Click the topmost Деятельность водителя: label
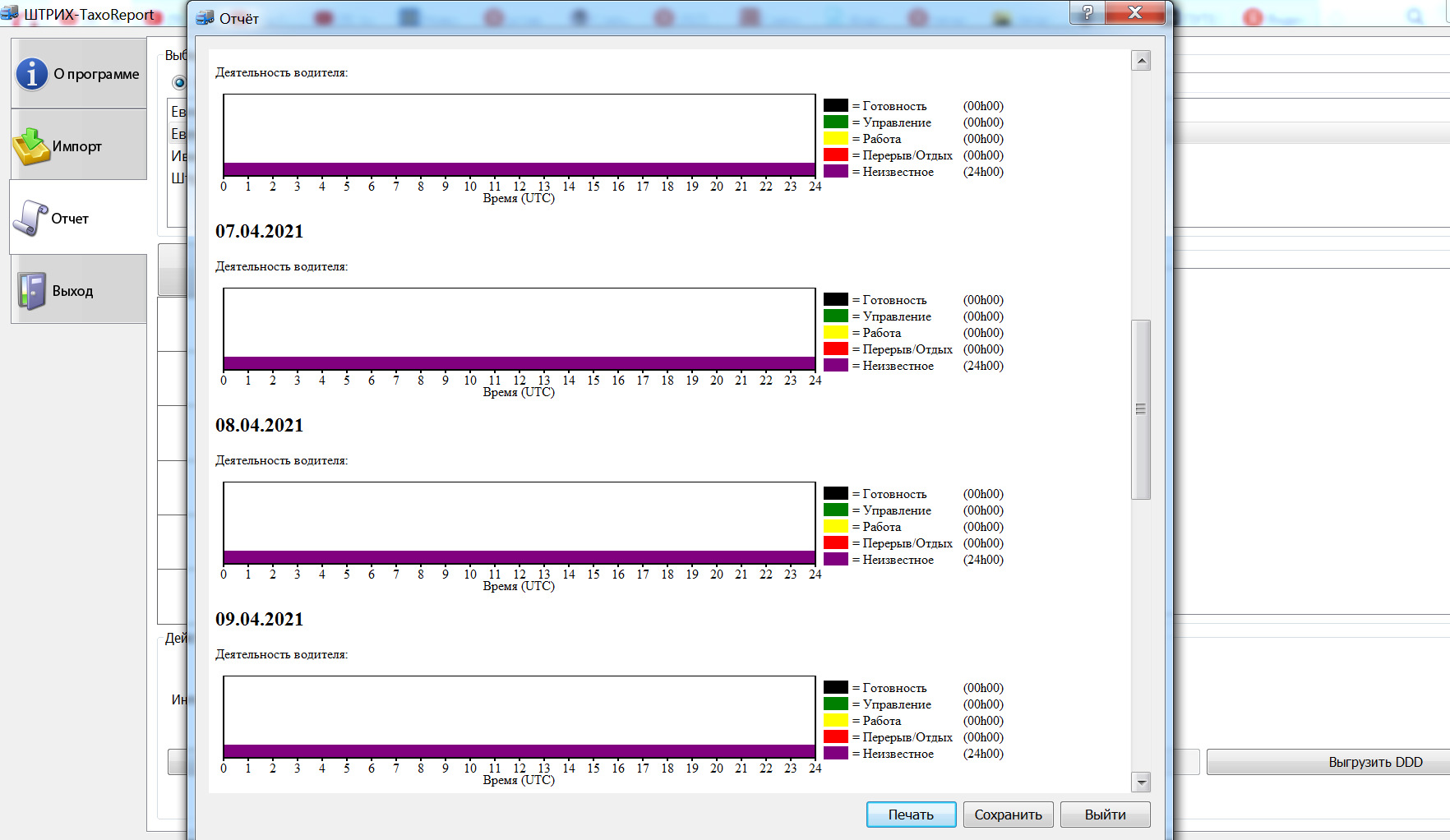1450x840 pixels. click(x=282, y=73)
